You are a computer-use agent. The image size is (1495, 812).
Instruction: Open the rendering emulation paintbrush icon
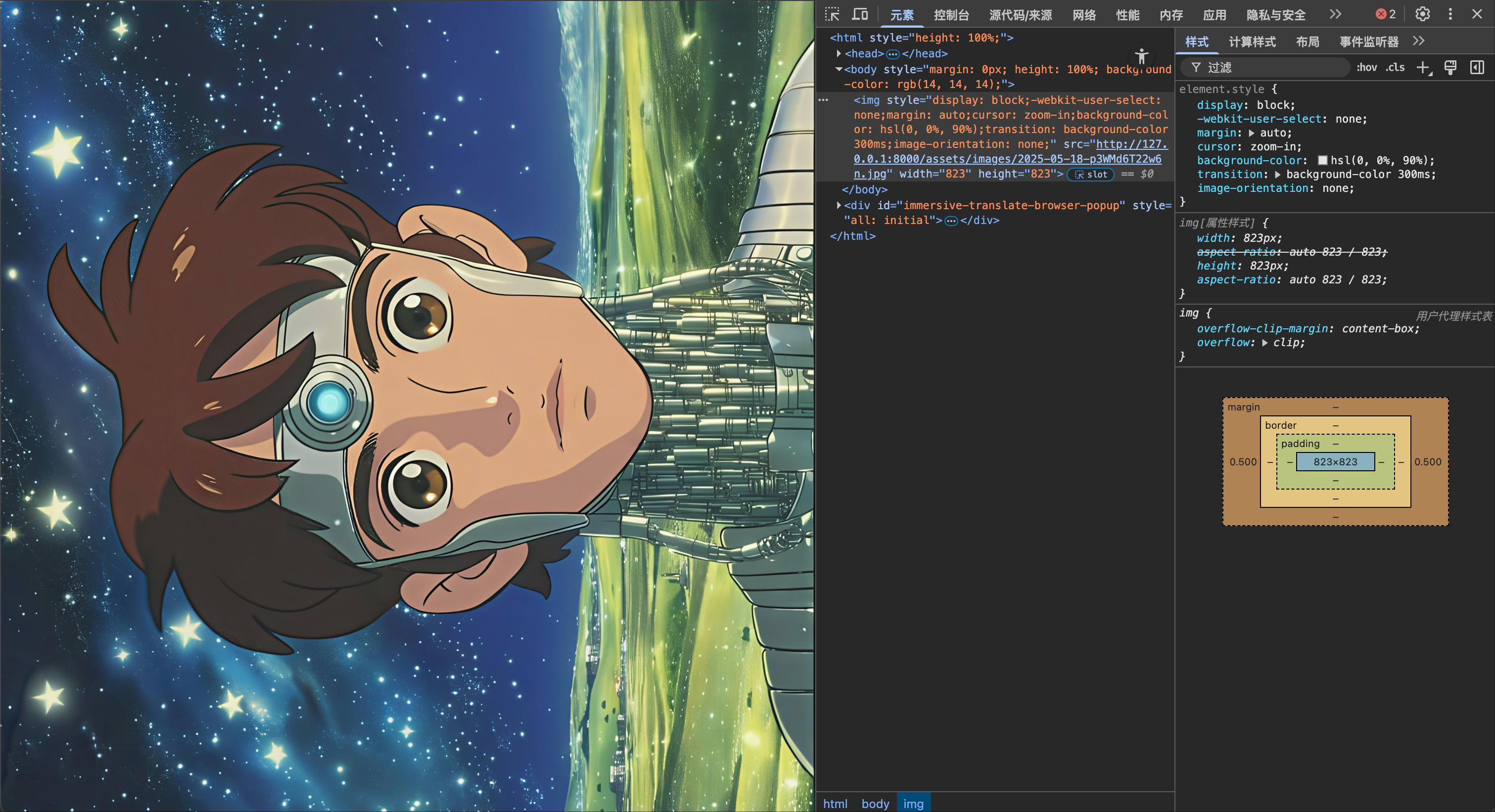[x=1450, y=68]
